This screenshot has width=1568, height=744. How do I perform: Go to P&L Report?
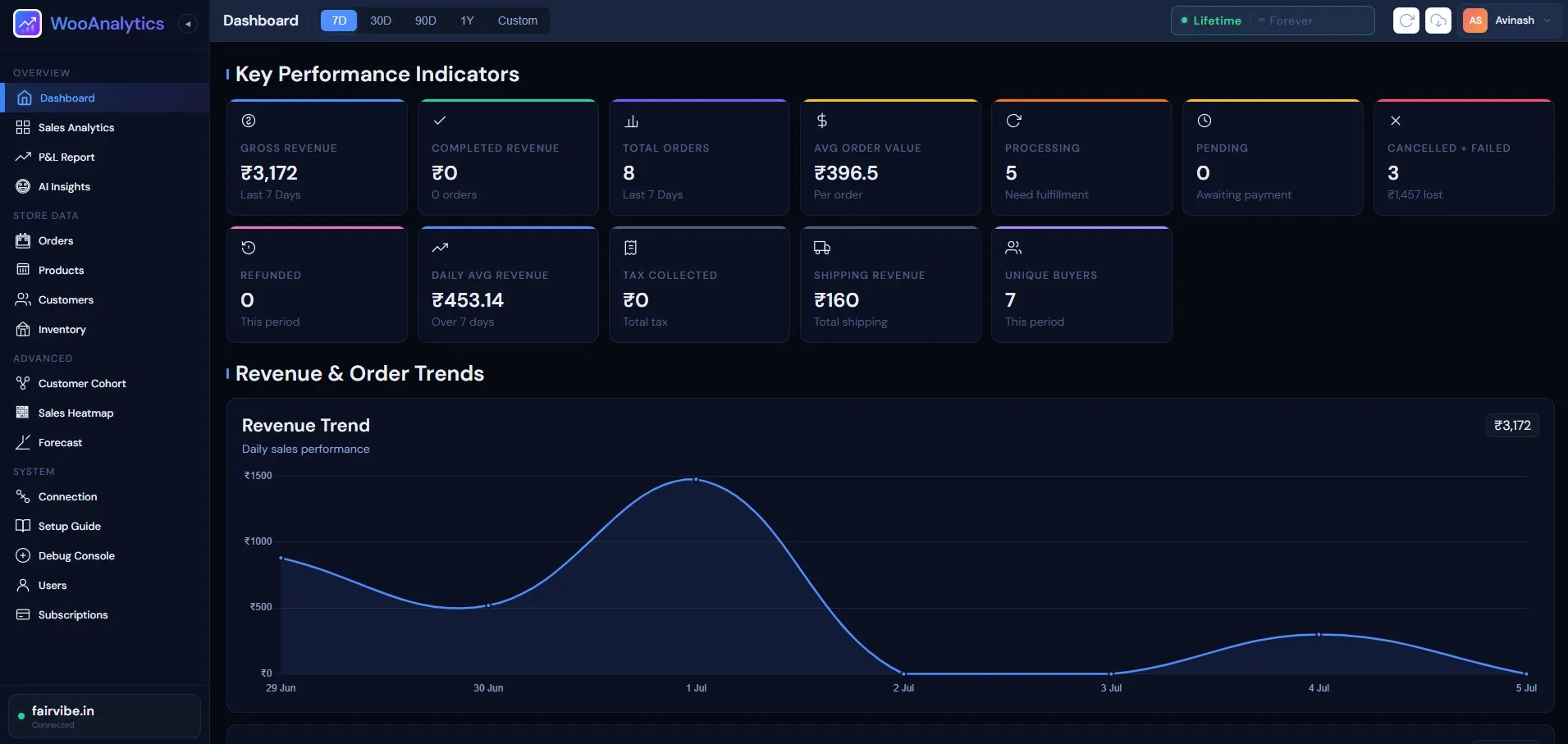pos(104,157)
